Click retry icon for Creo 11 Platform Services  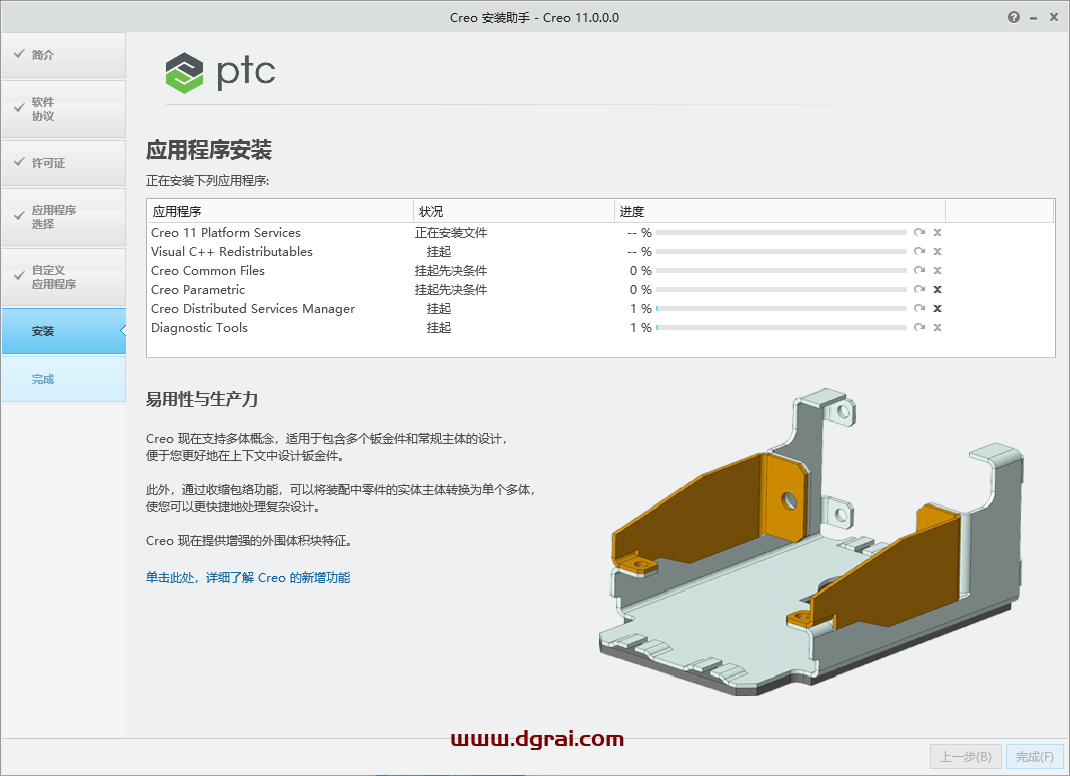pos(919,233)
